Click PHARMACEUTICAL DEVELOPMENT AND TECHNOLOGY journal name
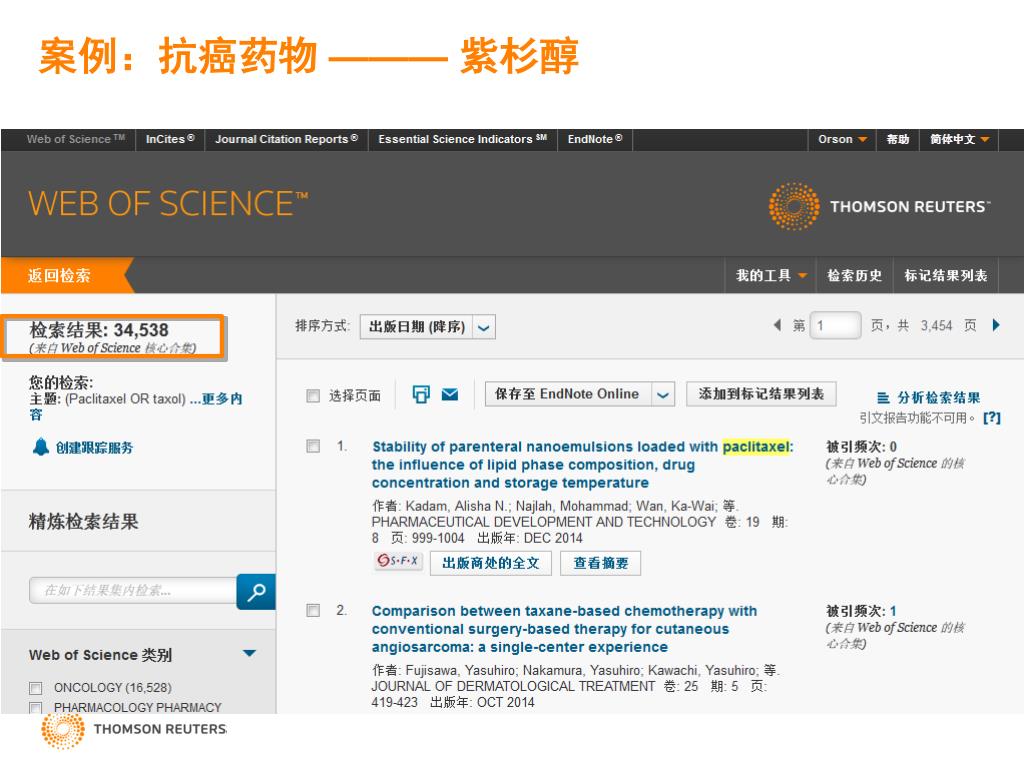The image size is (1024, 768). [544, 522]
